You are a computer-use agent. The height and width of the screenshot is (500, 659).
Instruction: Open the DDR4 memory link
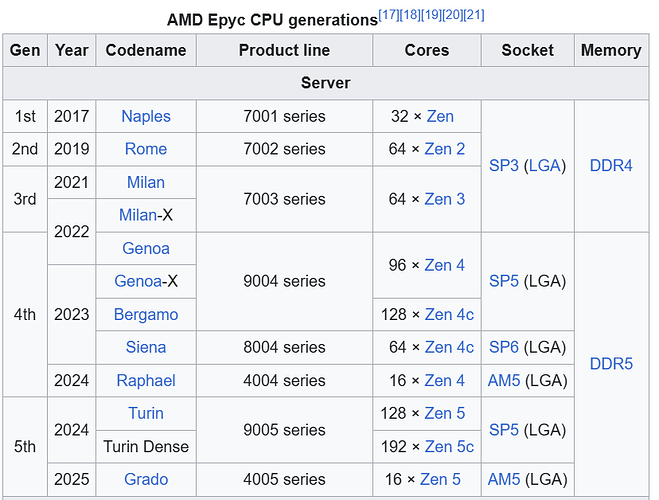click(x=611, y=166)
